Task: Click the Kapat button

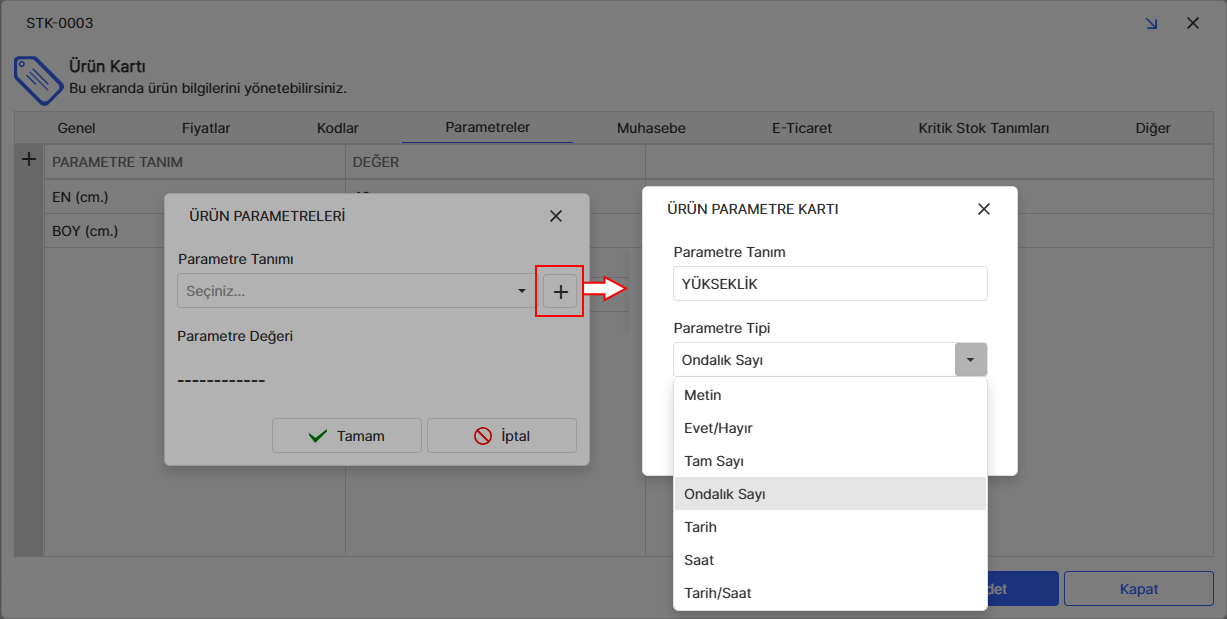Action: coord(1138,589)
